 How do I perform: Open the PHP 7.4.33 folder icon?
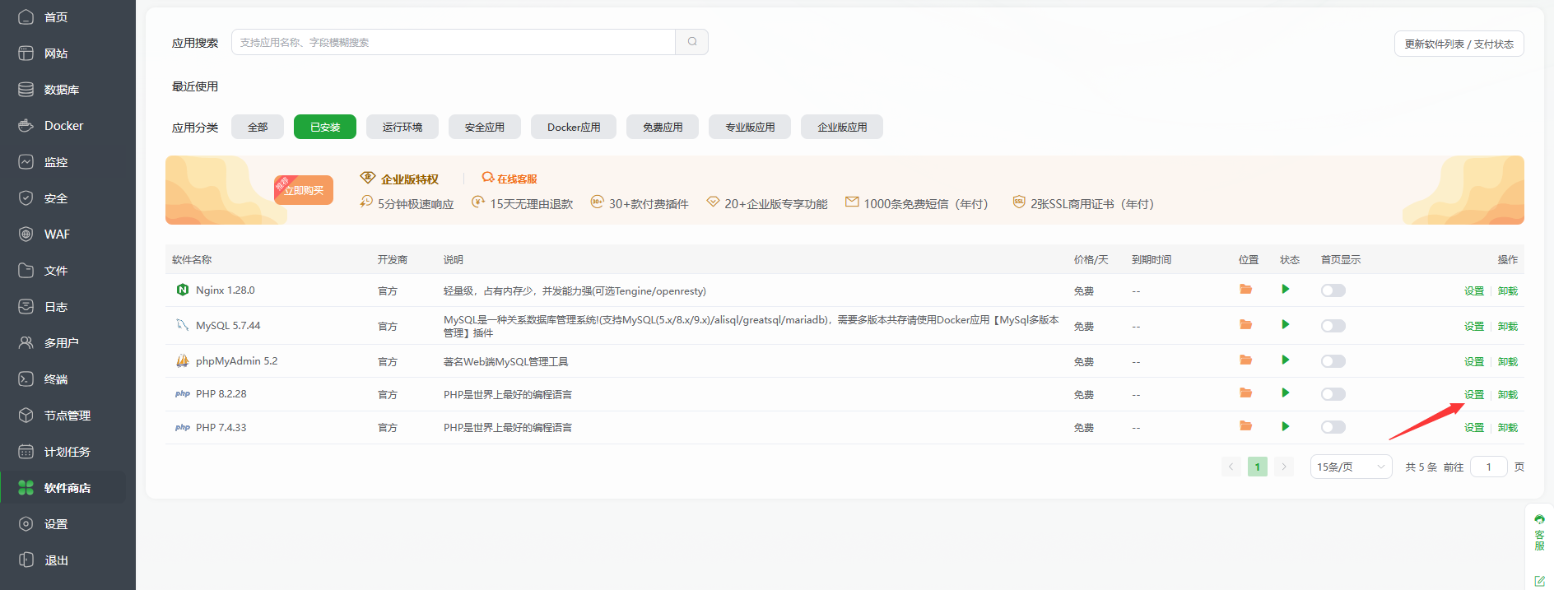tap(1245, 426)
